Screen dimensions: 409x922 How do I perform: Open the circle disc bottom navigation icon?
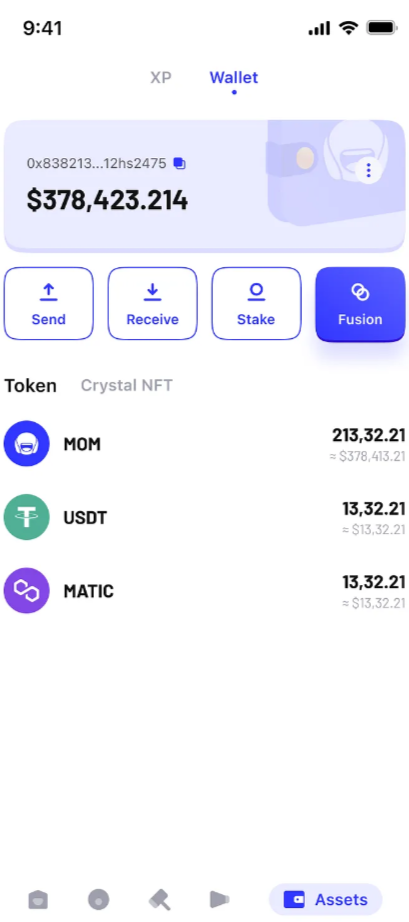pyautogui.click(x=99, y=900)
